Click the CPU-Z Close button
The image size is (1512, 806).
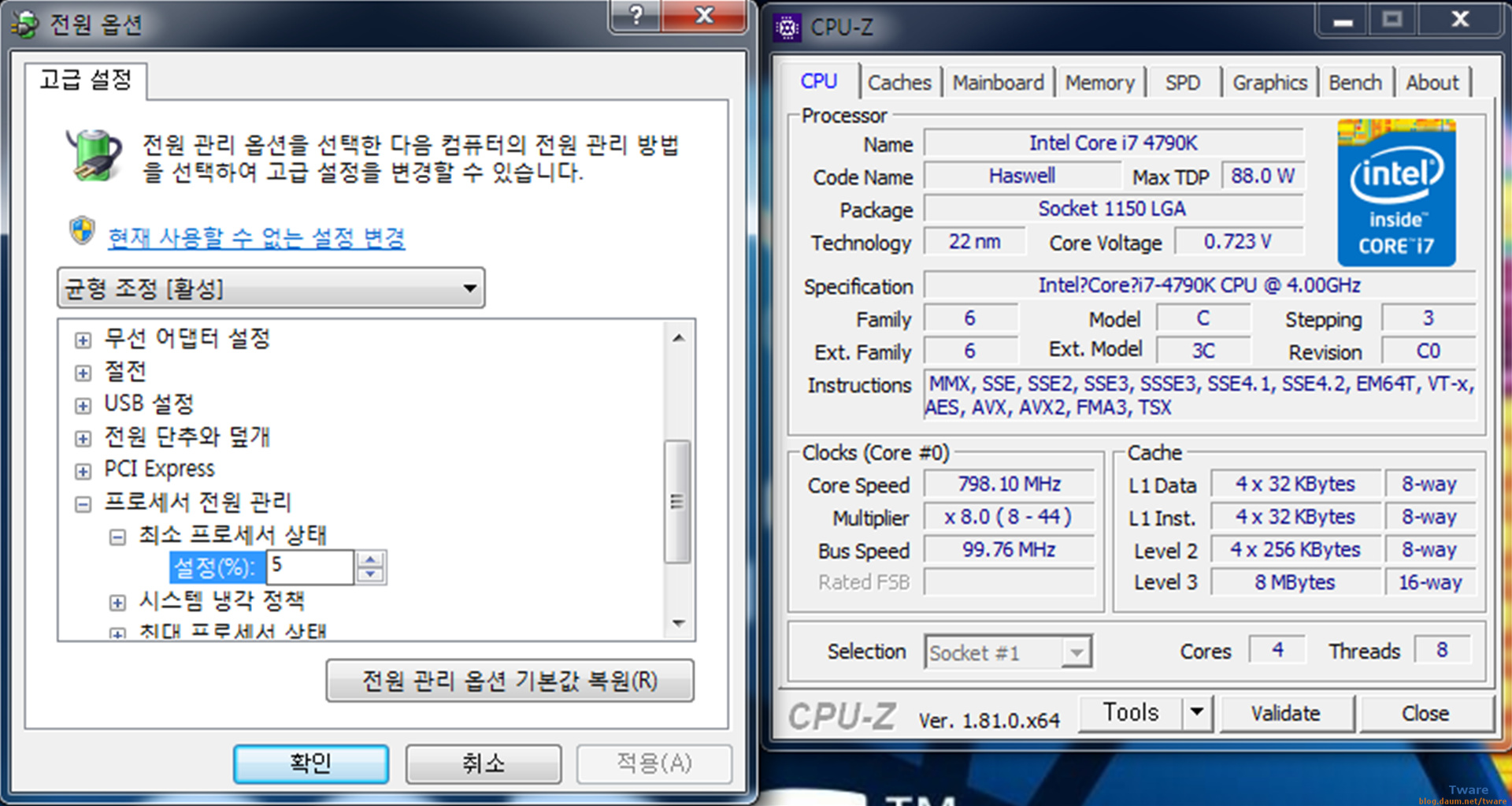1425,713
